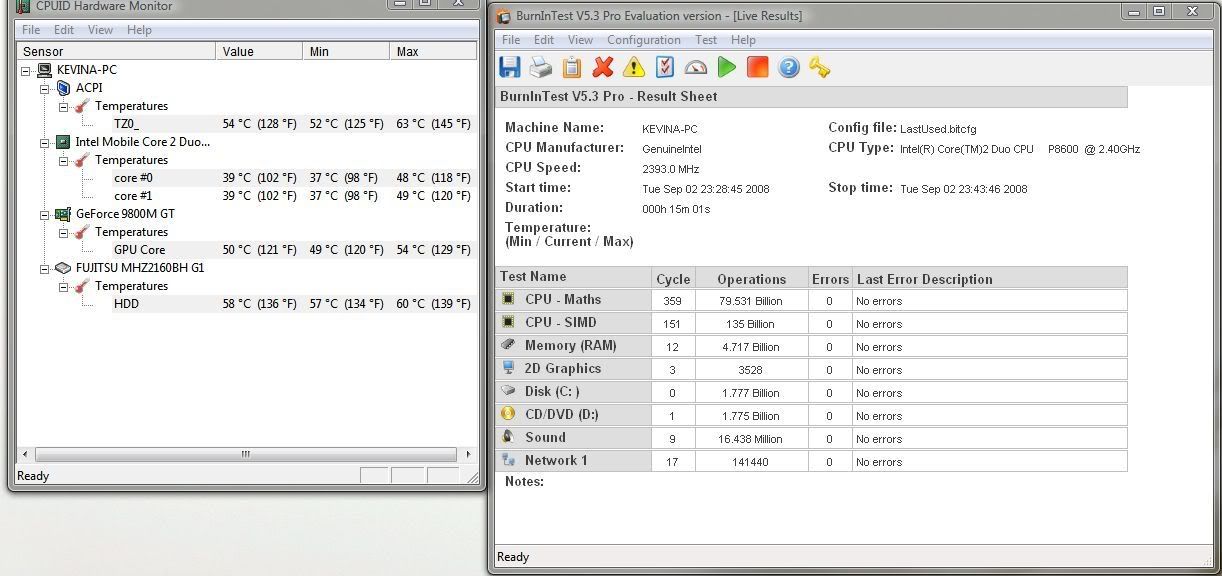Image resolution: width=1222 pixels, height=576 pixels.
Task: Select the CPU - SIMD test row
Action: (811, 323)
